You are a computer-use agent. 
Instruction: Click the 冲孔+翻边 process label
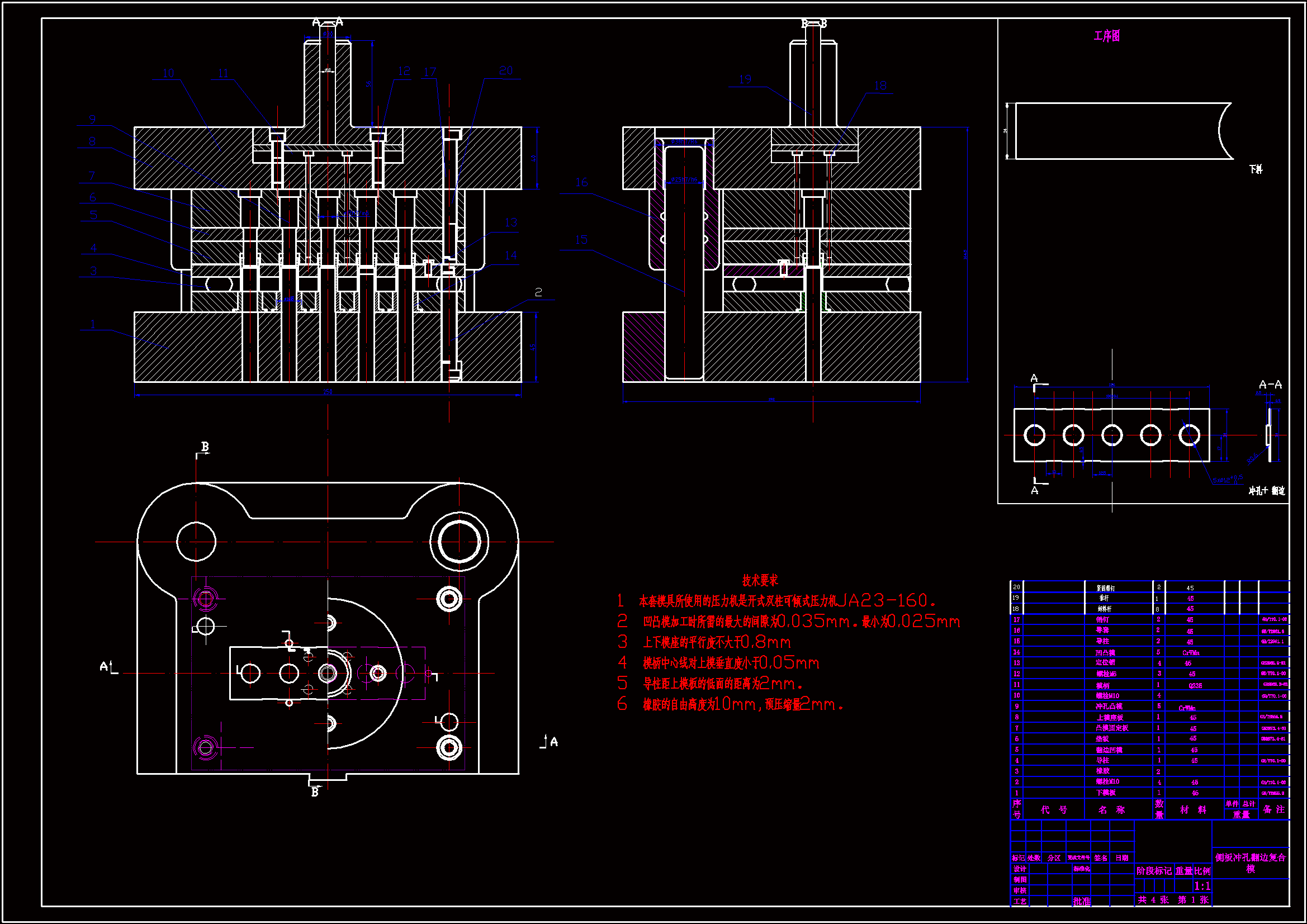coord(1267,491)
